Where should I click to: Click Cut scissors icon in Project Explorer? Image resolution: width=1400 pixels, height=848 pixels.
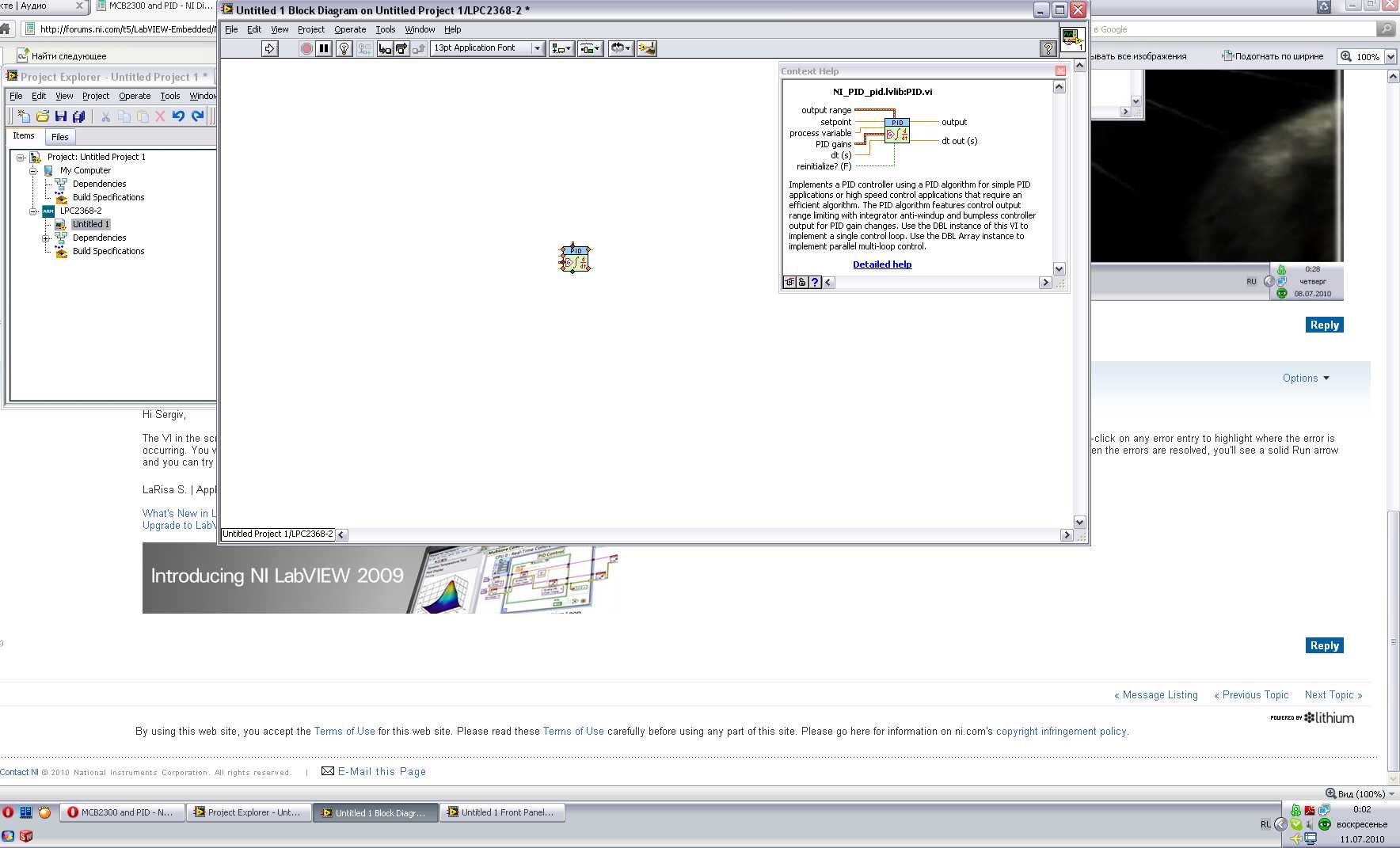[x=105, y=116]
